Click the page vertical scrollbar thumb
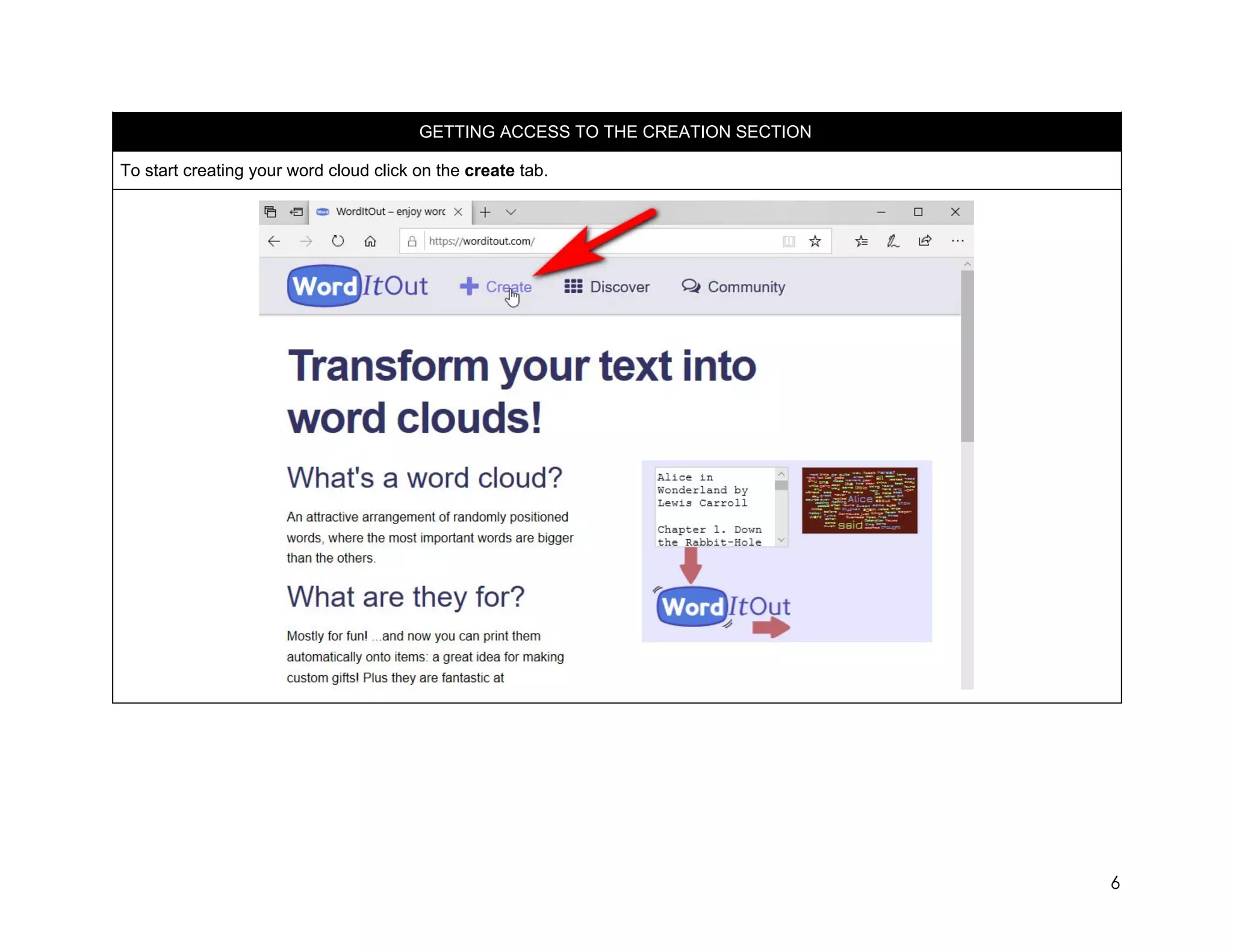The width and height of the screenshot is (1233, 952). click(967, 355)
